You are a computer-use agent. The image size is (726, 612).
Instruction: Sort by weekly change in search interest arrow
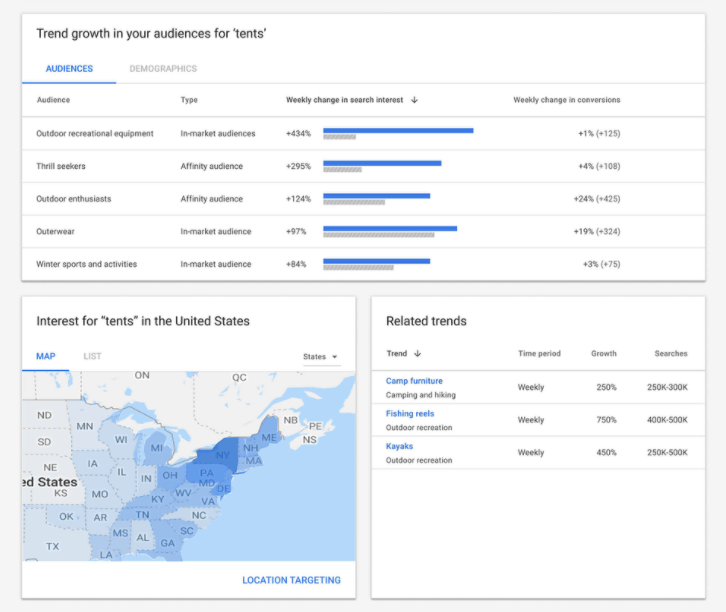(x=414, y=100)
